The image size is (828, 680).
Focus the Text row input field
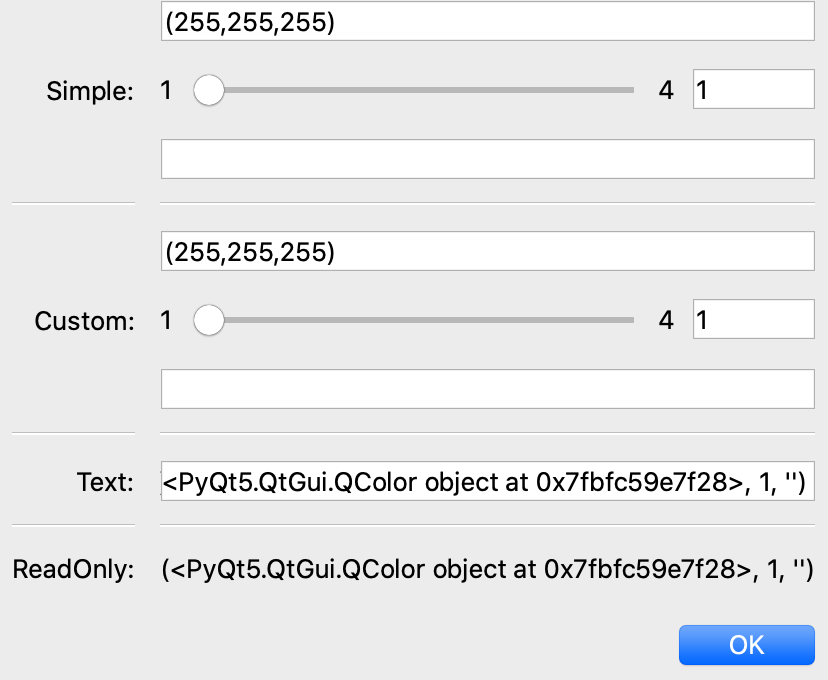coord(487,484)
